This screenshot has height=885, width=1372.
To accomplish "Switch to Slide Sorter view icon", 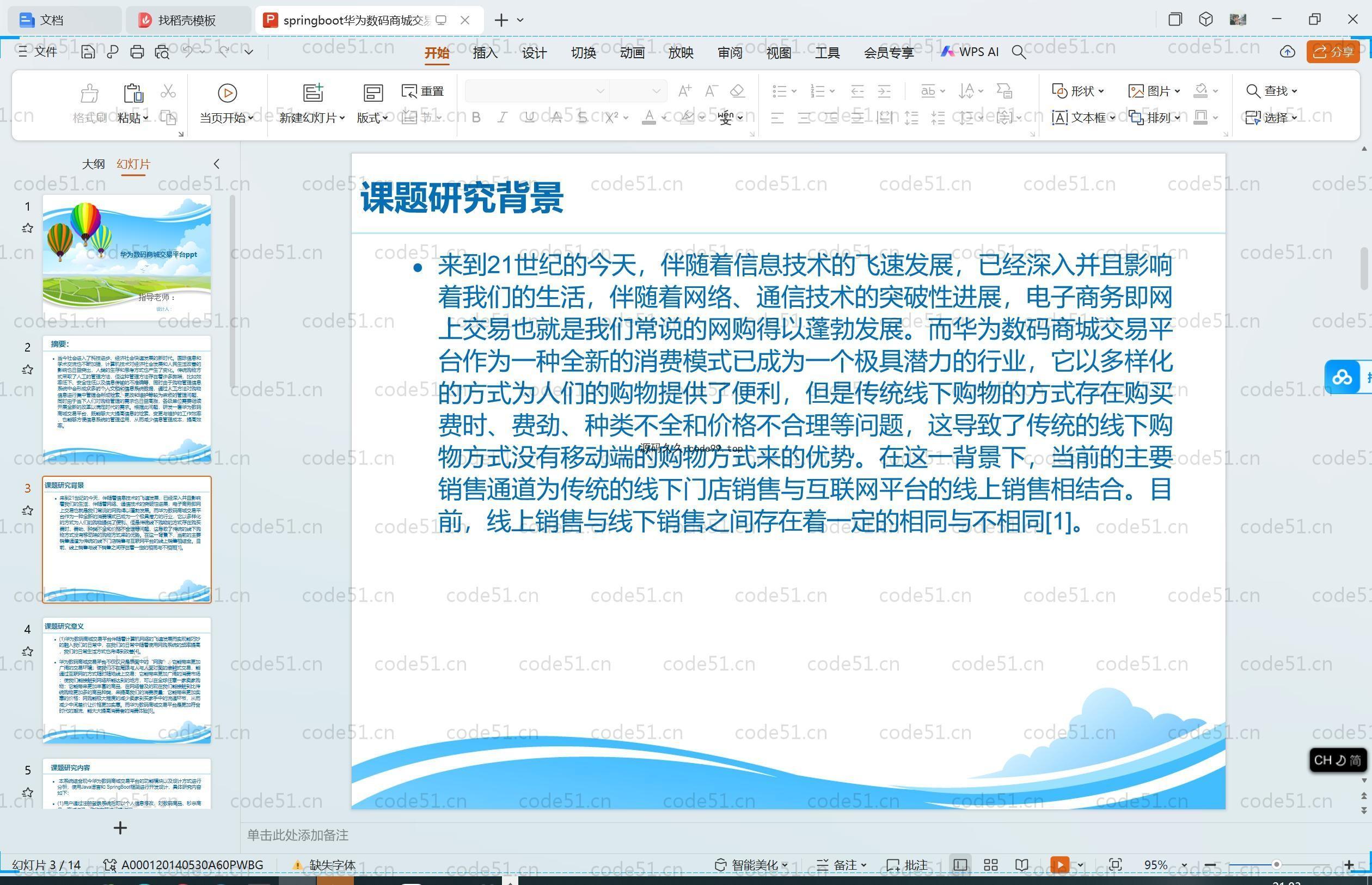I will tap(991, 865).
